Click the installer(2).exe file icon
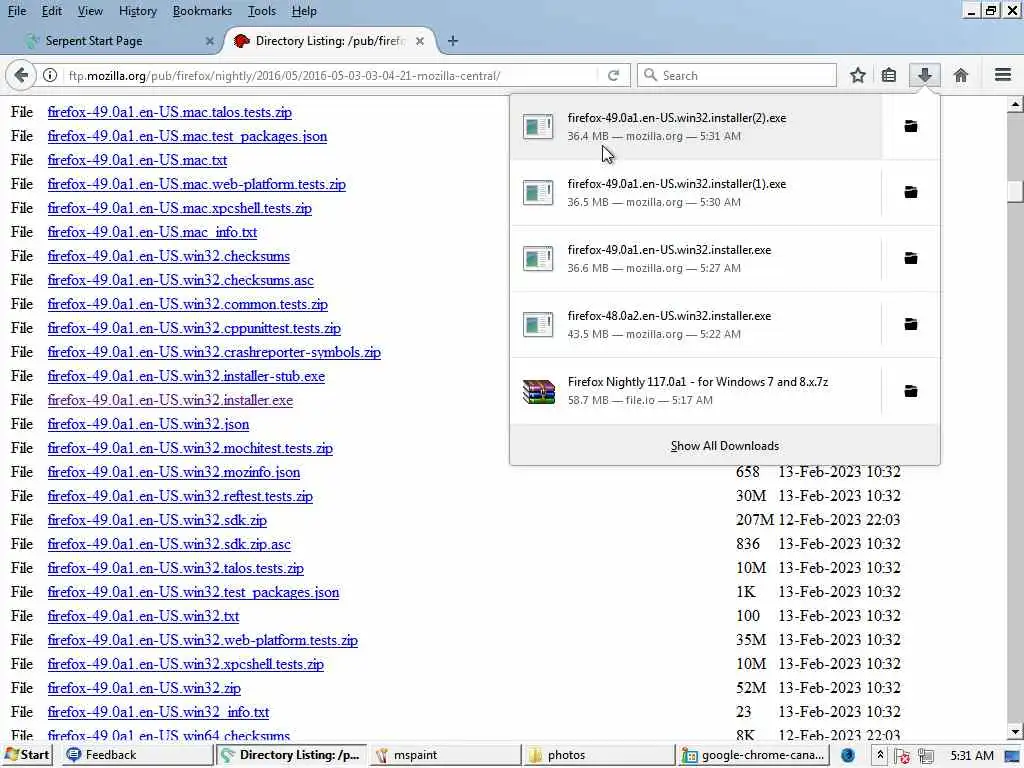Image resolution: width=1024 pixels, height=768 pixels. (538, 127)
